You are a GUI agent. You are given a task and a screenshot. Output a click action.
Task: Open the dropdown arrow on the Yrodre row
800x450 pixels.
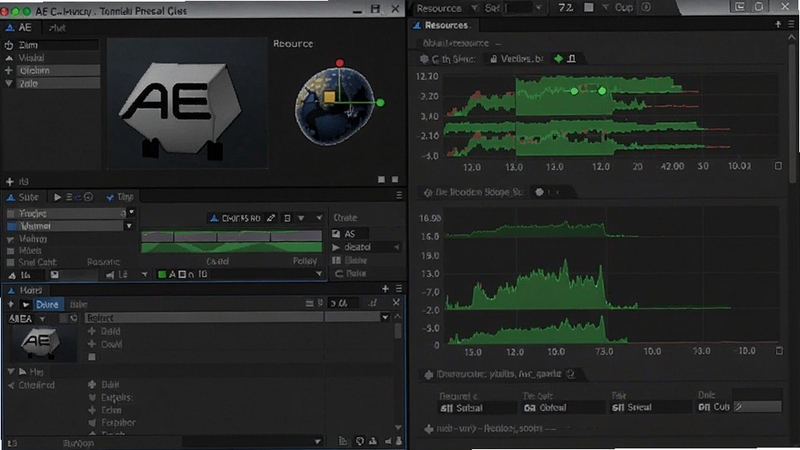pos(132,212)
